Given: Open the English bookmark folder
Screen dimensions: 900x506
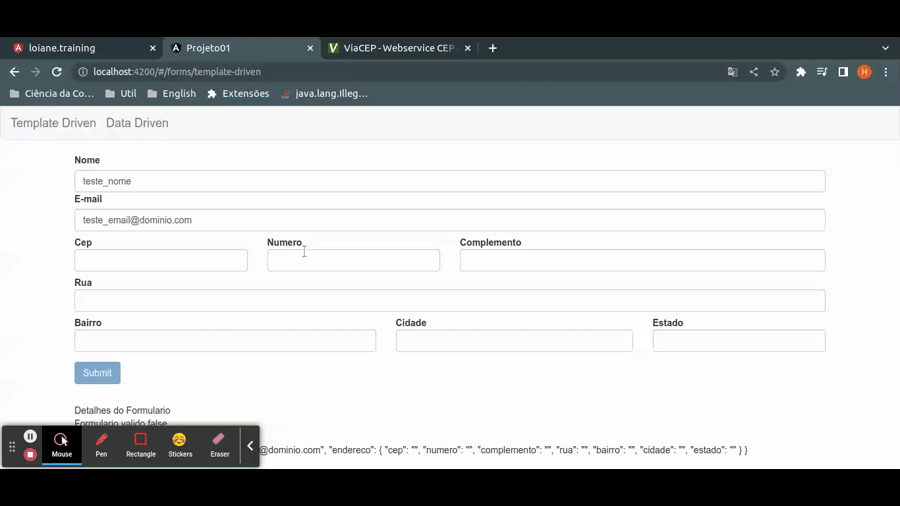Looking at the screenshot, I should pos(172,94).
